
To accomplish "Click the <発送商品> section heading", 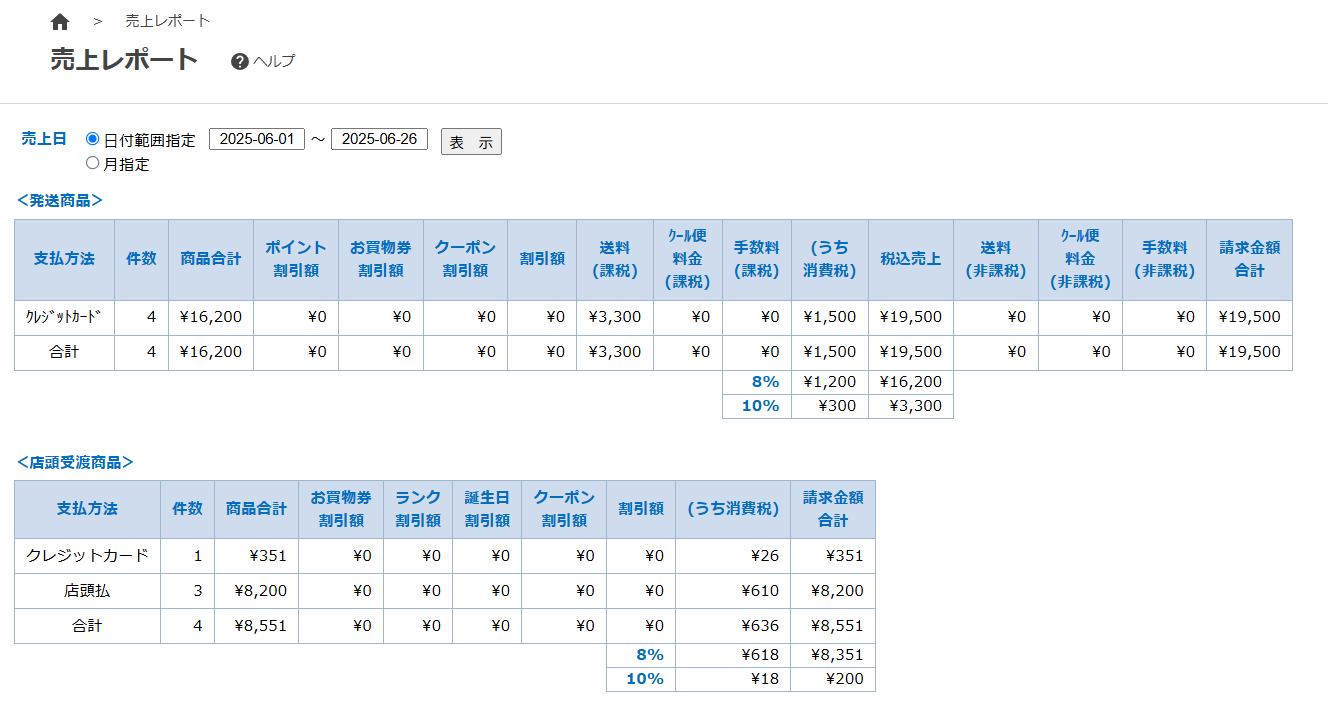I will click(x=60, y=200).
